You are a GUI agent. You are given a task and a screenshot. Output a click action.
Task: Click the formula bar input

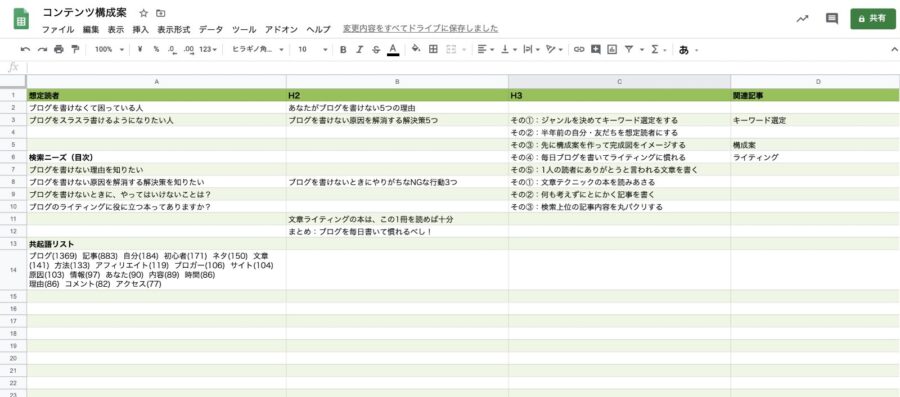pos(463,68)
